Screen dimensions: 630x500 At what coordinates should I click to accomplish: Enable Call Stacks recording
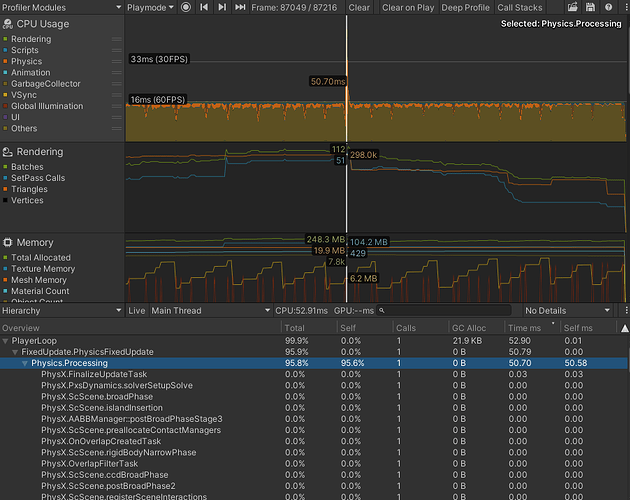(x=520, y=7)
